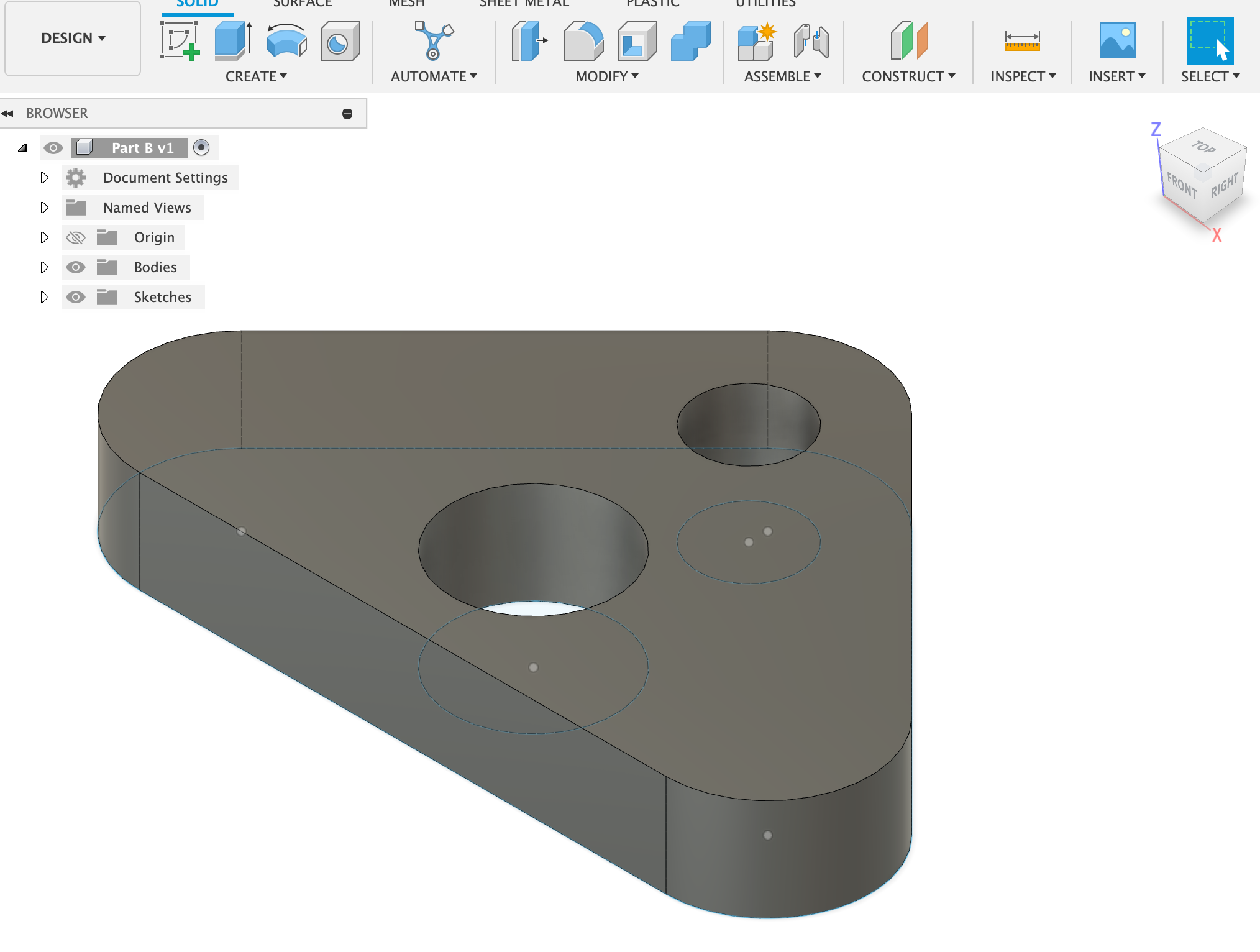Click the Shell tool icon
This screenshot has height=952, width=1260.
(637, 41)
